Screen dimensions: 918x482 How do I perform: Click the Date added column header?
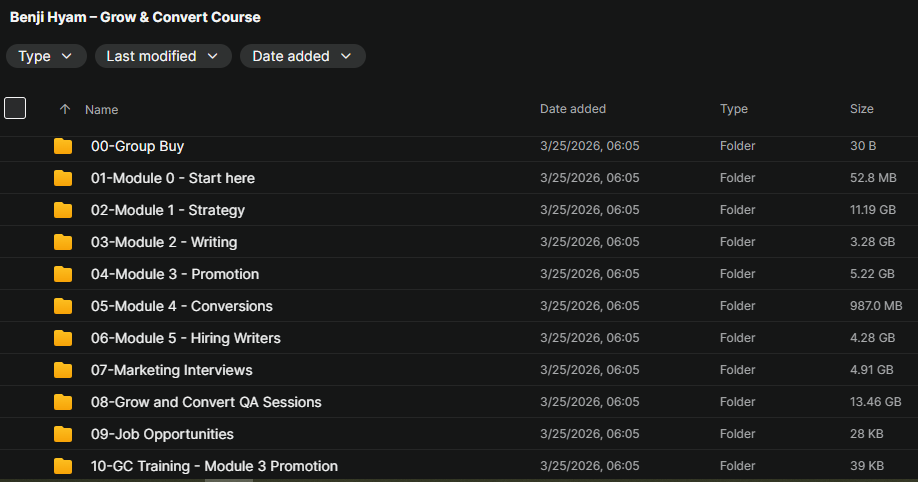coord(572,108)
